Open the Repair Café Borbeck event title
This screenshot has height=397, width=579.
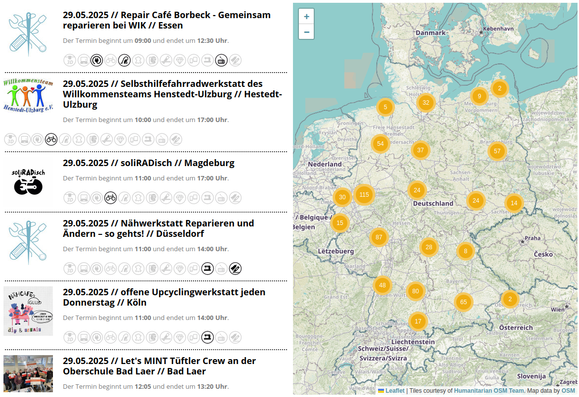tap(167, 20)
